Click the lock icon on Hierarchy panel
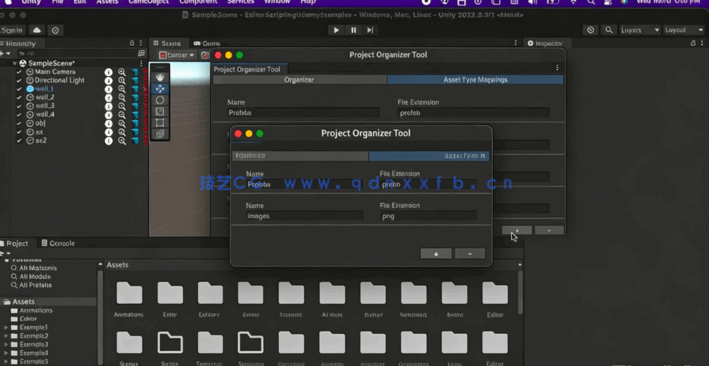Viewport: 709px width, 366px height. click(x=132, y=43)
